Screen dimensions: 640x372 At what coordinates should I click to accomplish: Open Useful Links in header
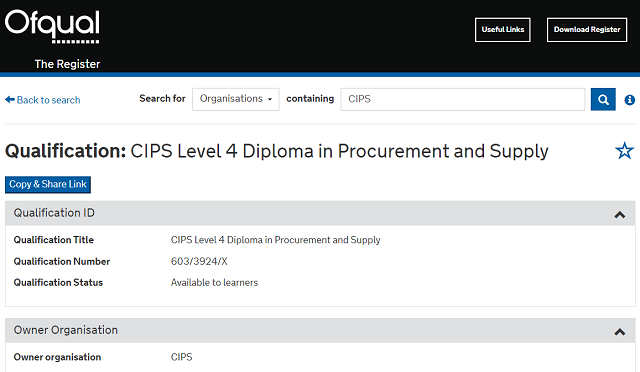pos(502,29)
